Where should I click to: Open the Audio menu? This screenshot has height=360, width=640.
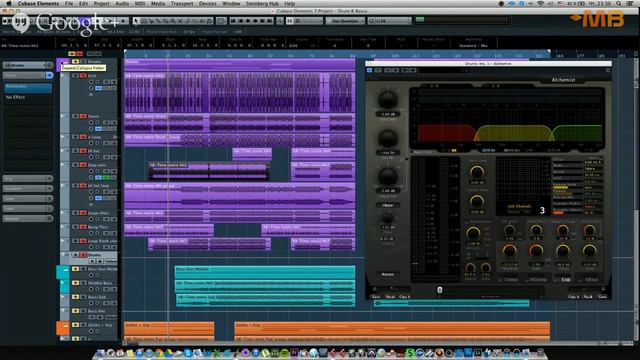tap(122, 3)
